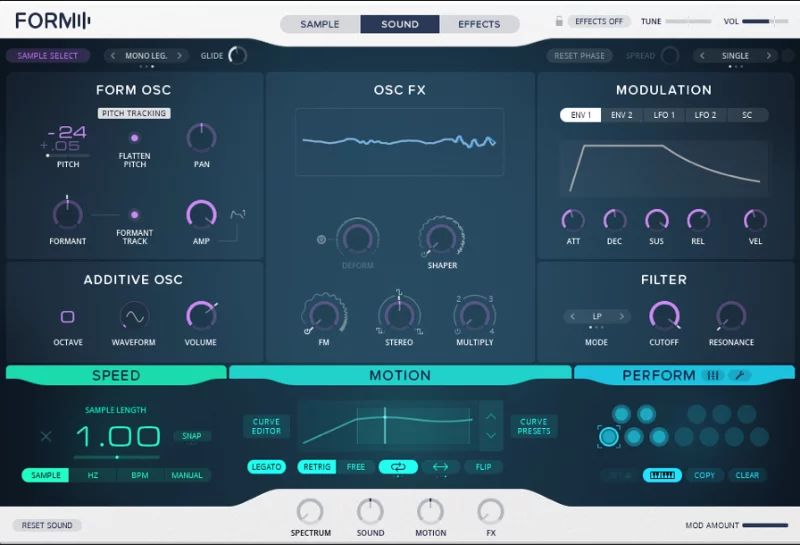This screenshot has width=800, height=545.
Task: Select the LFO 1 modulation tab
Action: click(664, 115)
